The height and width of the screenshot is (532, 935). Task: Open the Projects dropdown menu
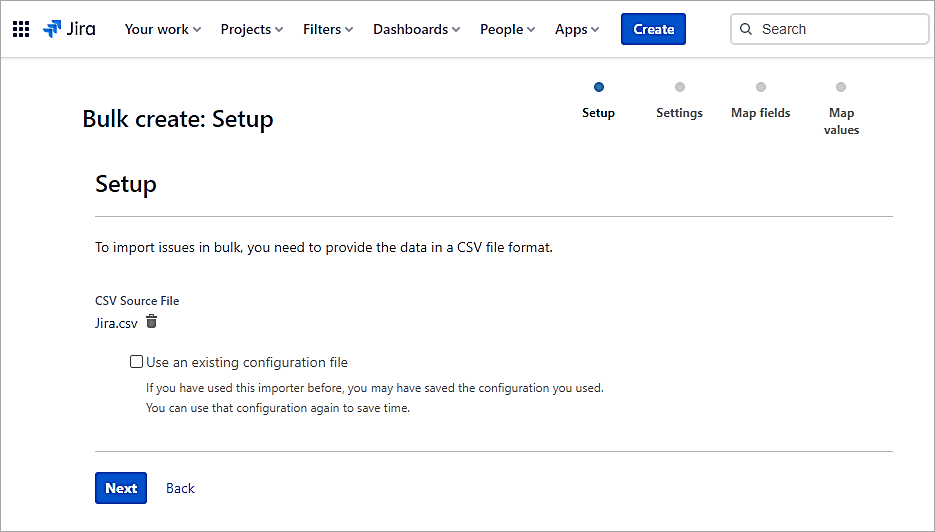251,29
